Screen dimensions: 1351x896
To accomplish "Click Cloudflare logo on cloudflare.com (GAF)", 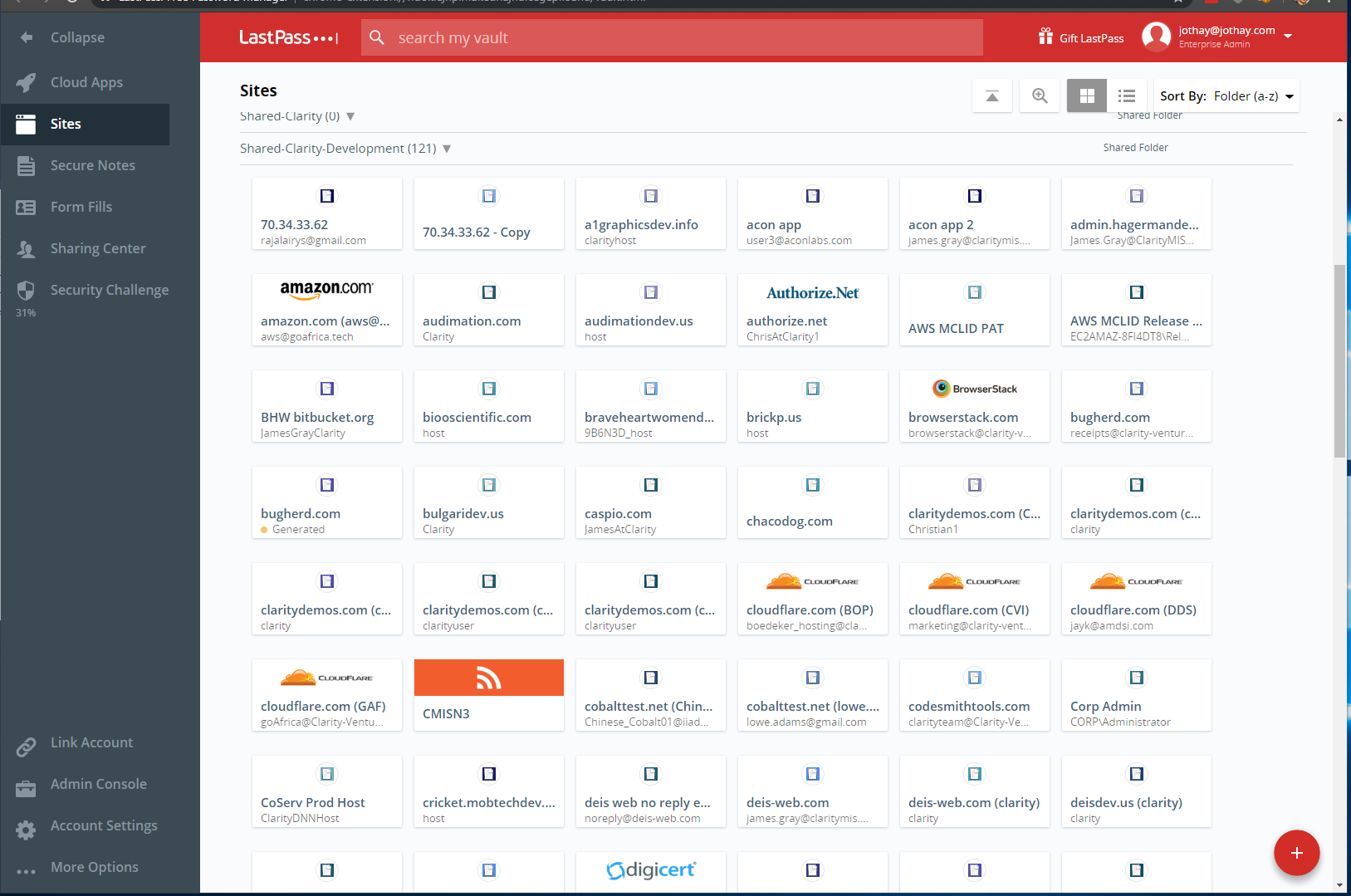I will pos(327,677).
